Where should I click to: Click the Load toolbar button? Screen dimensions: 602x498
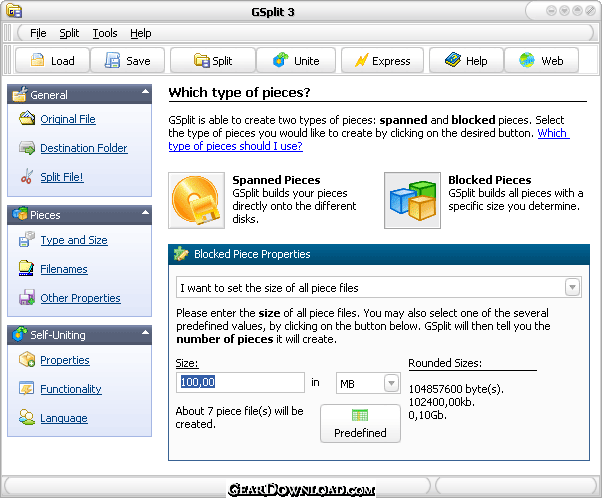click(52, 60)
